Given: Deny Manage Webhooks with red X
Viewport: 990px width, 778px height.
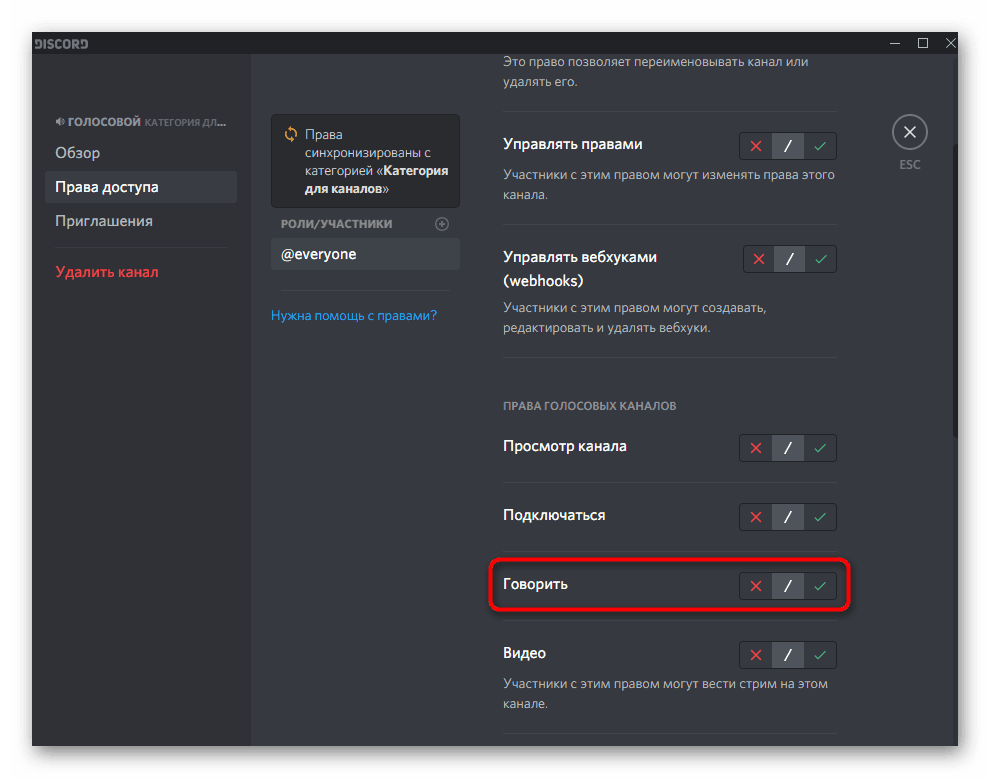Looking at the screenshot, I should [x=759, y=259].
